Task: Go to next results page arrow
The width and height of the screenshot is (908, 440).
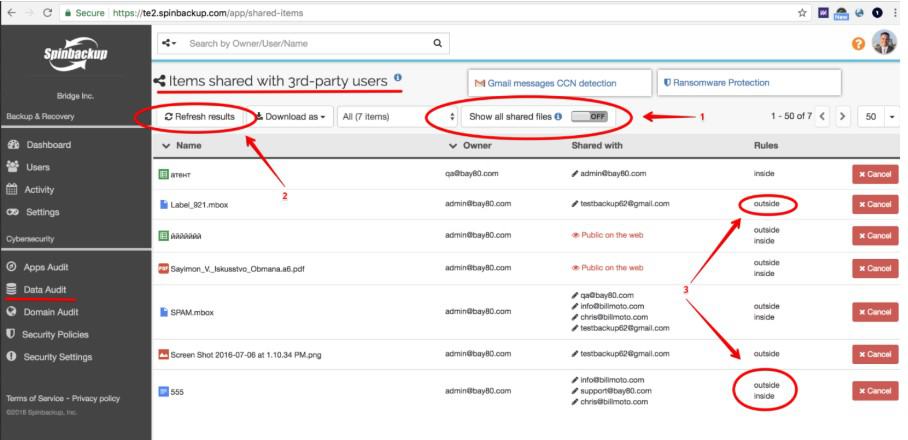Action: click(843, 116)
